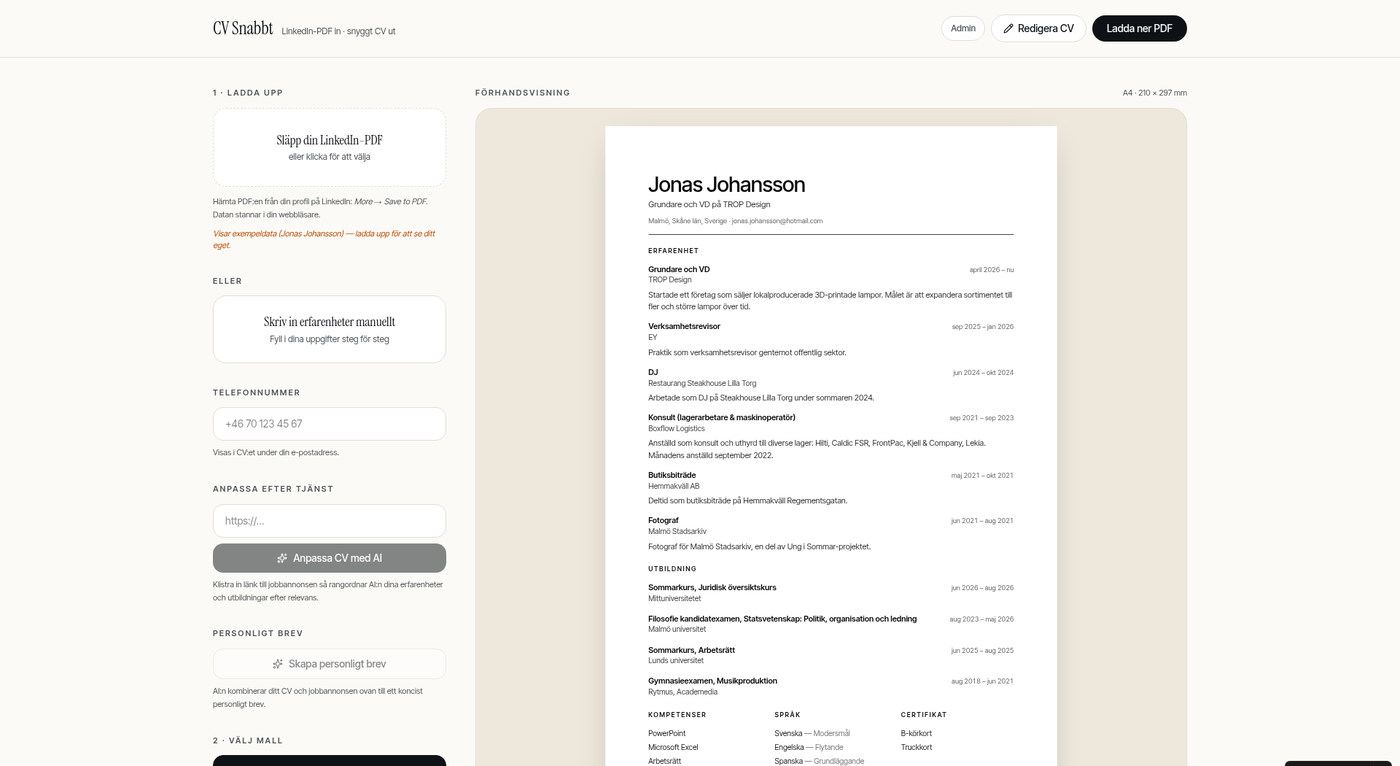1400x766 pixels.
Task: Click the '2 · VÄLJ MALL' section label
Action: click(x=248, y=741)
